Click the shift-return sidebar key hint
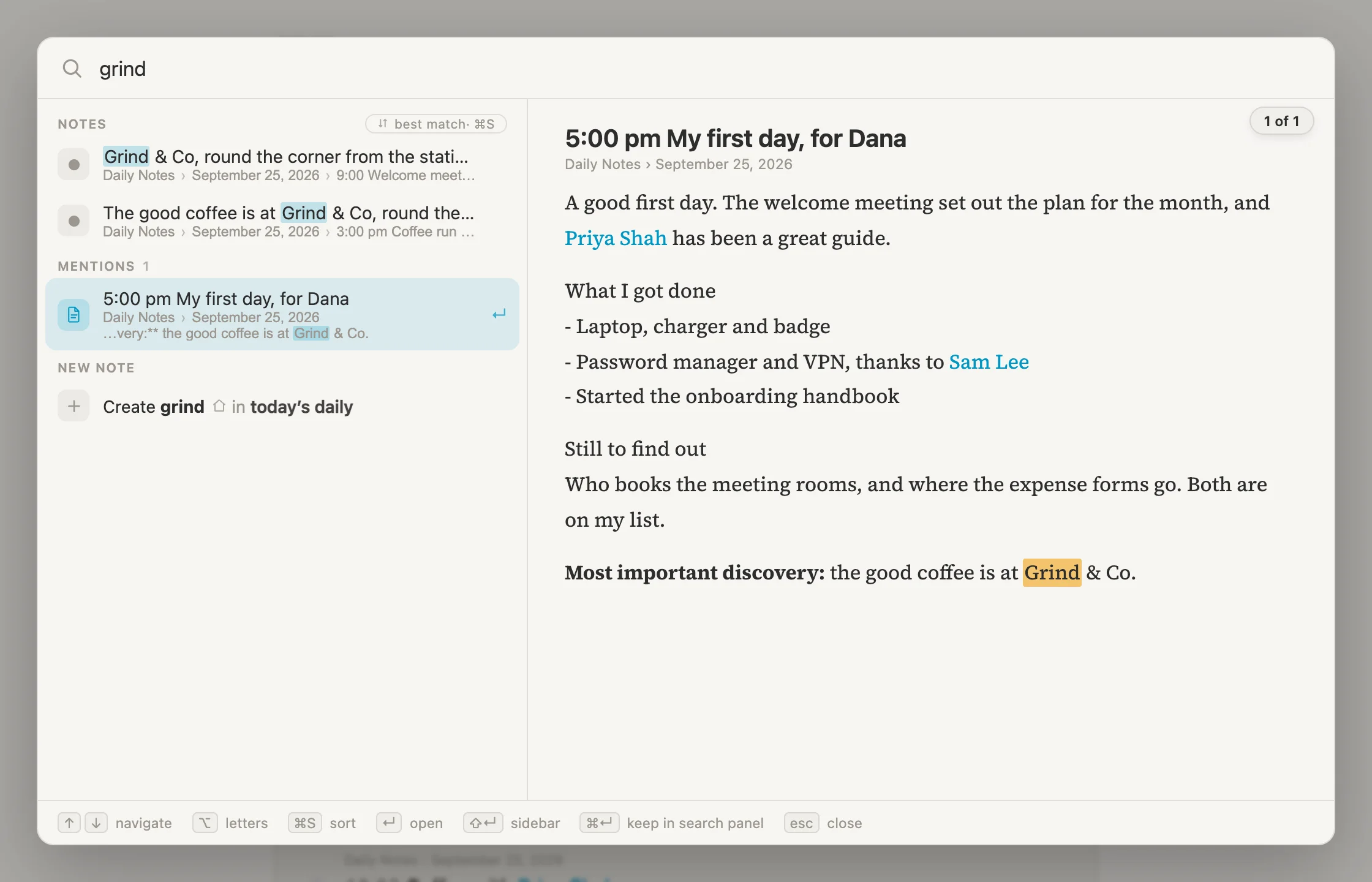The height and width of the screenshot is (882, 1372). pos(483,823)
